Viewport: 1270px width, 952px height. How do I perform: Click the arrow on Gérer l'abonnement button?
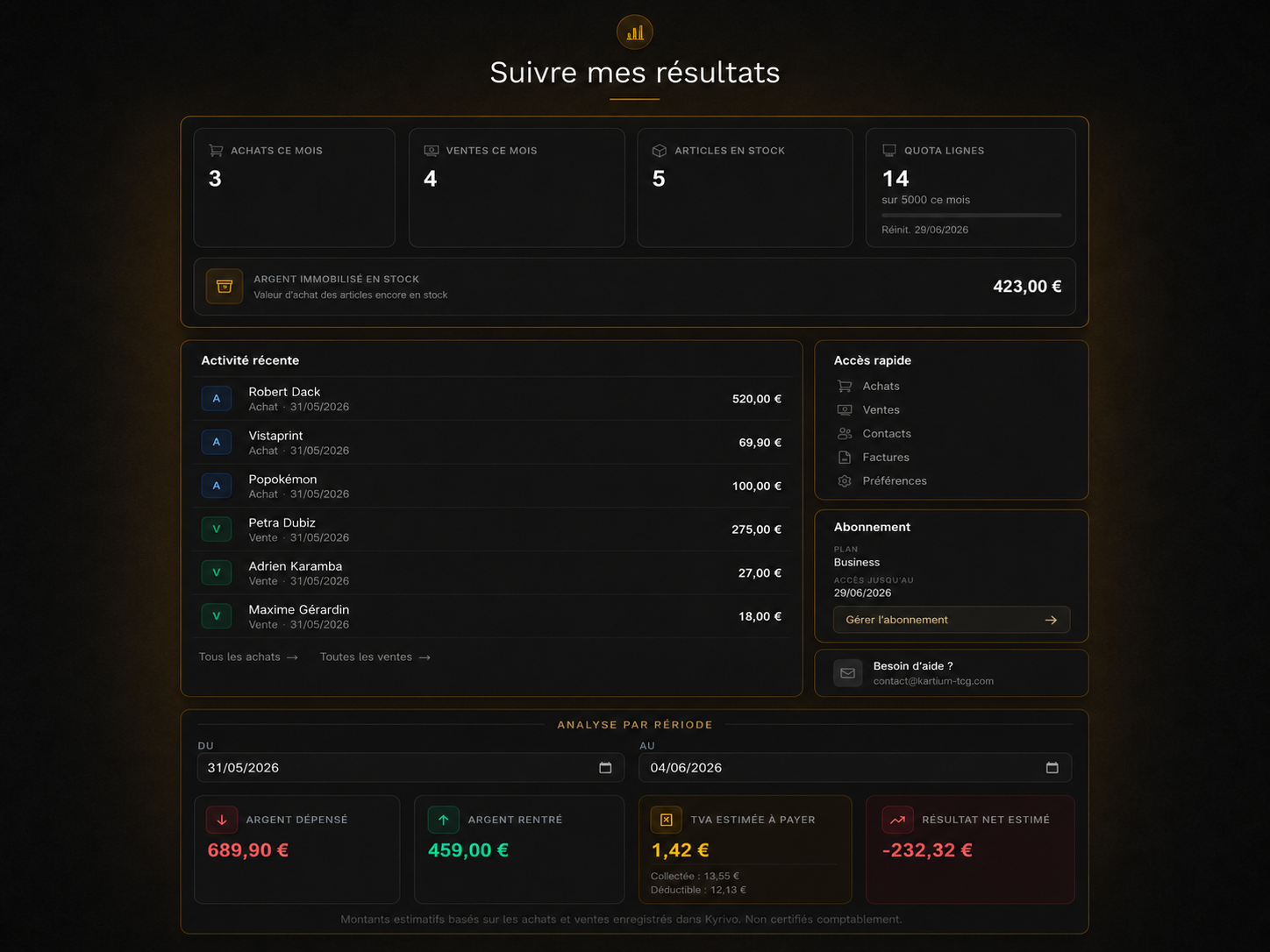1051,620
